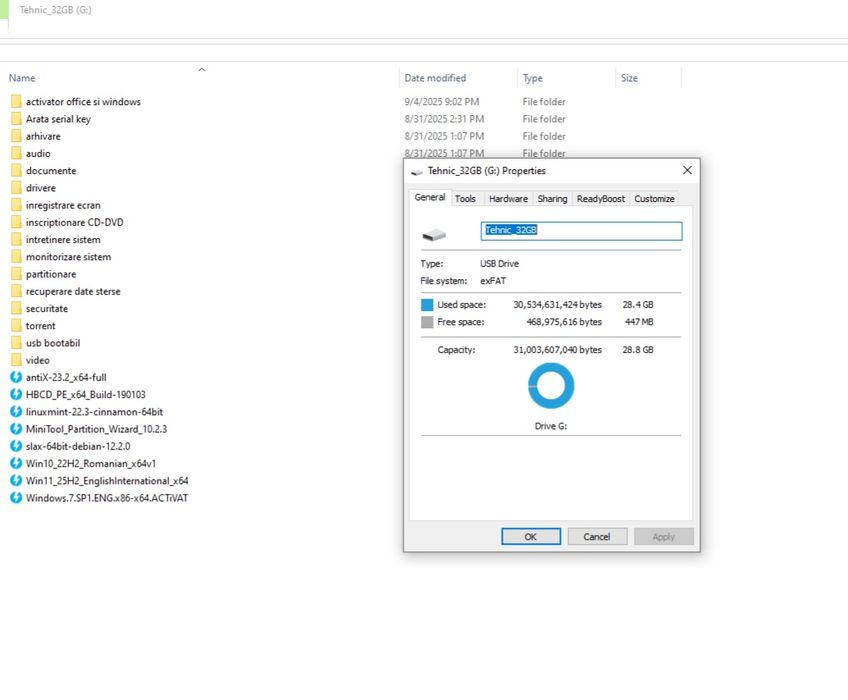This screenshot has height=700, width=848.
Task: Cancel the Properties dialog
Action: point(597,537)
